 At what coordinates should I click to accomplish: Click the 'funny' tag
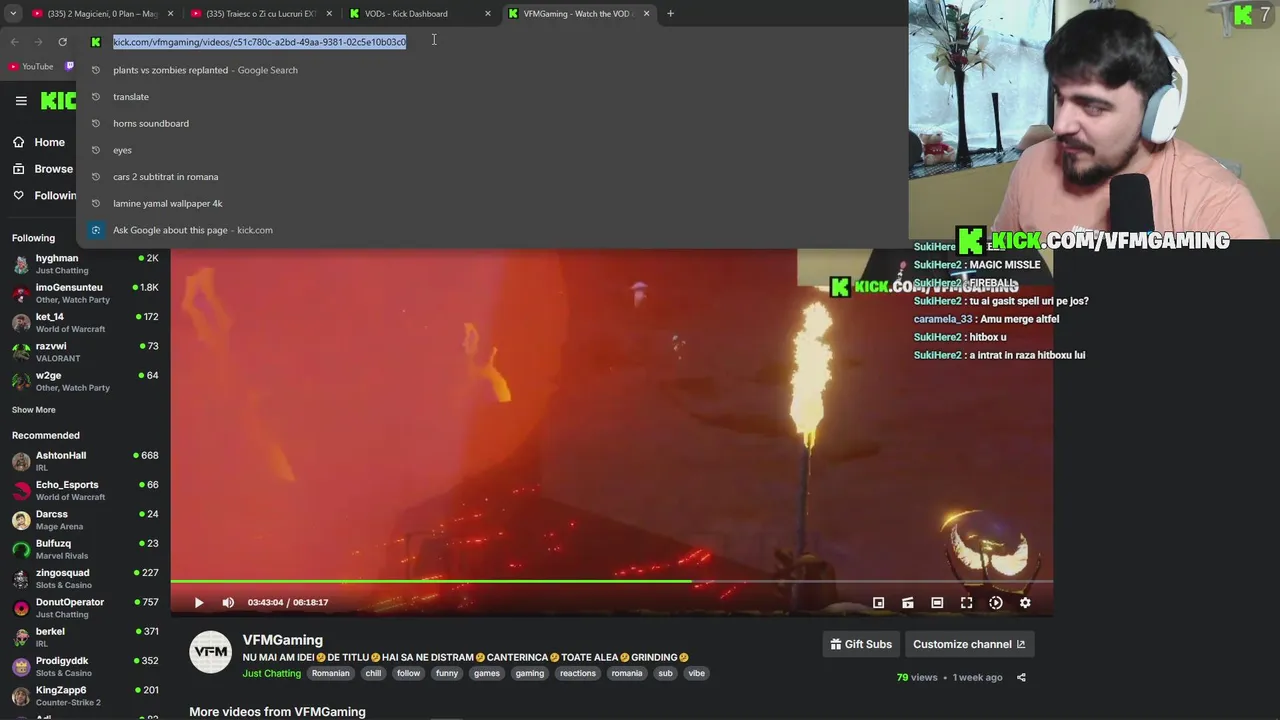point(447,674)
